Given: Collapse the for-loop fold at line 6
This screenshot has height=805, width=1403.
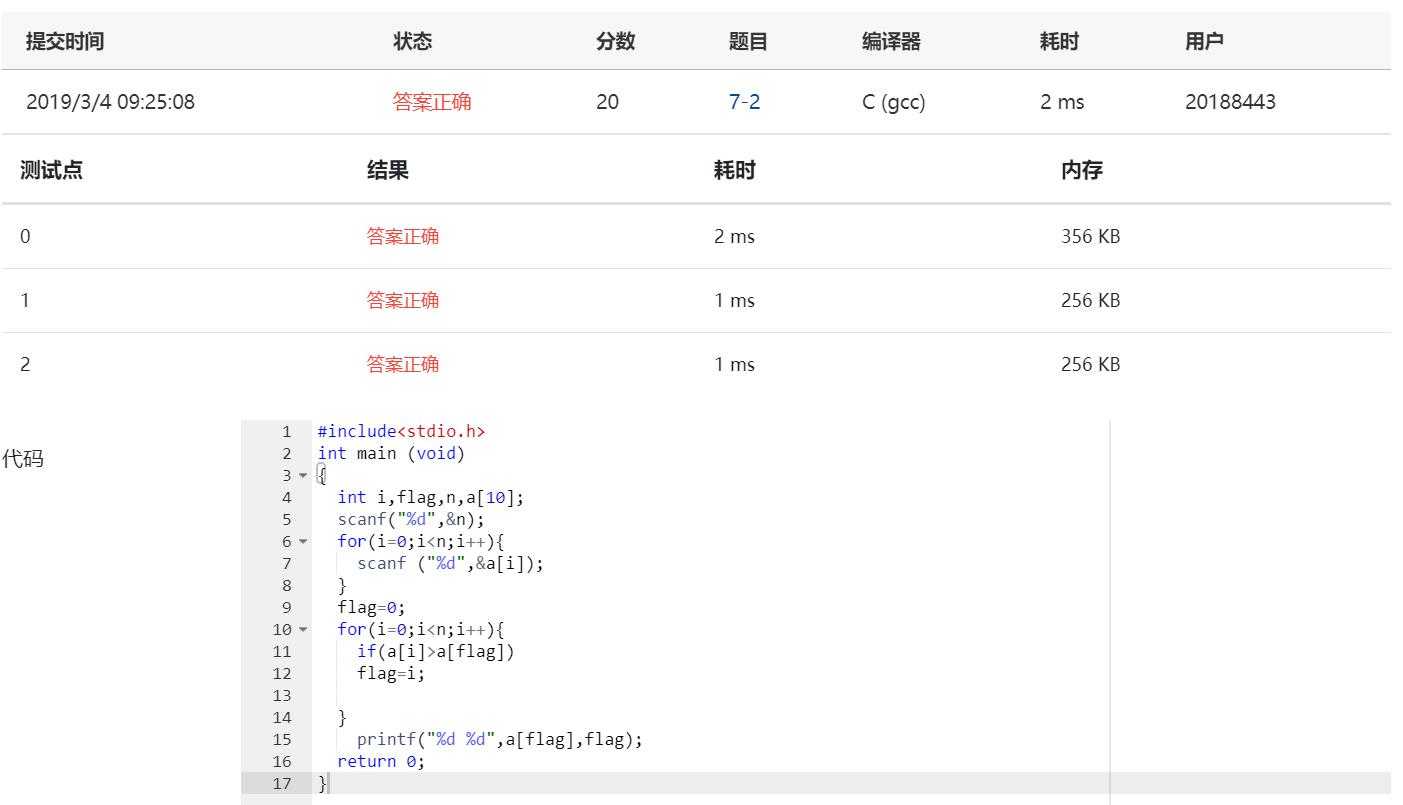Looking at the screenshot, I should pos(304,542).
